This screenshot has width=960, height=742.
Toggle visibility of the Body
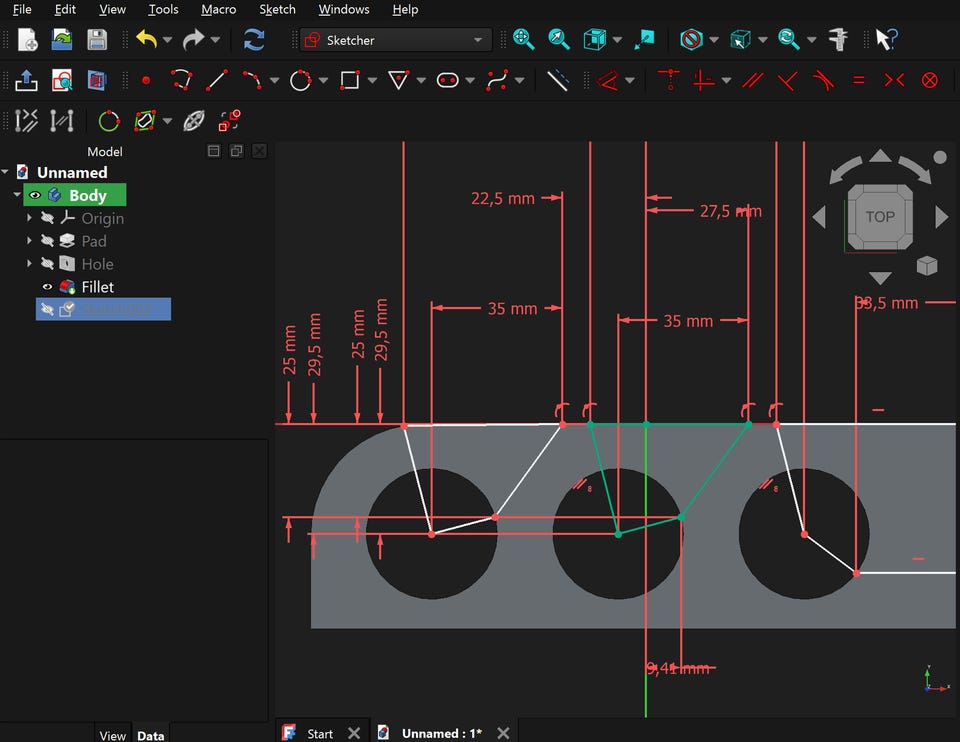[x=35, y=195]
